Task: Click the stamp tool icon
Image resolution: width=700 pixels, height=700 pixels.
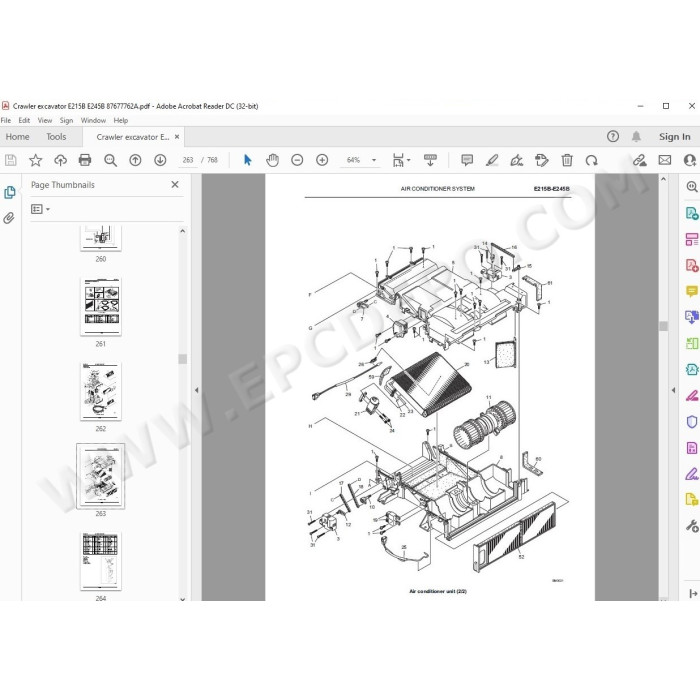Action: tap(542, 160)
